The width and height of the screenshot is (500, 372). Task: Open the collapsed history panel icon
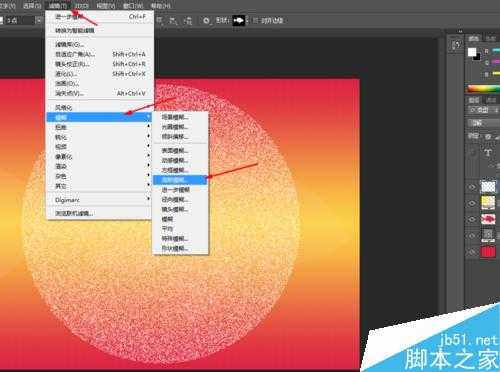[457, 45]
